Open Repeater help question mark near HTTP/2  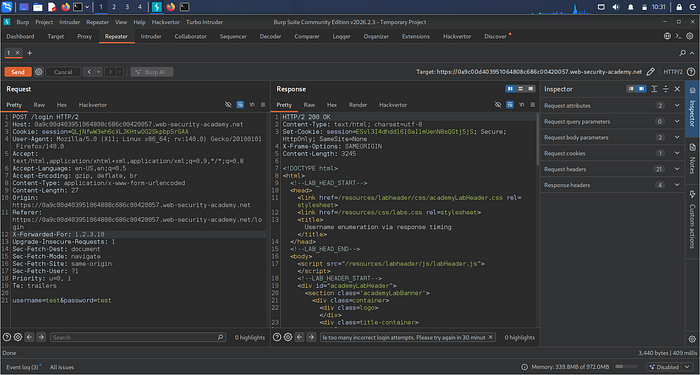691,72
